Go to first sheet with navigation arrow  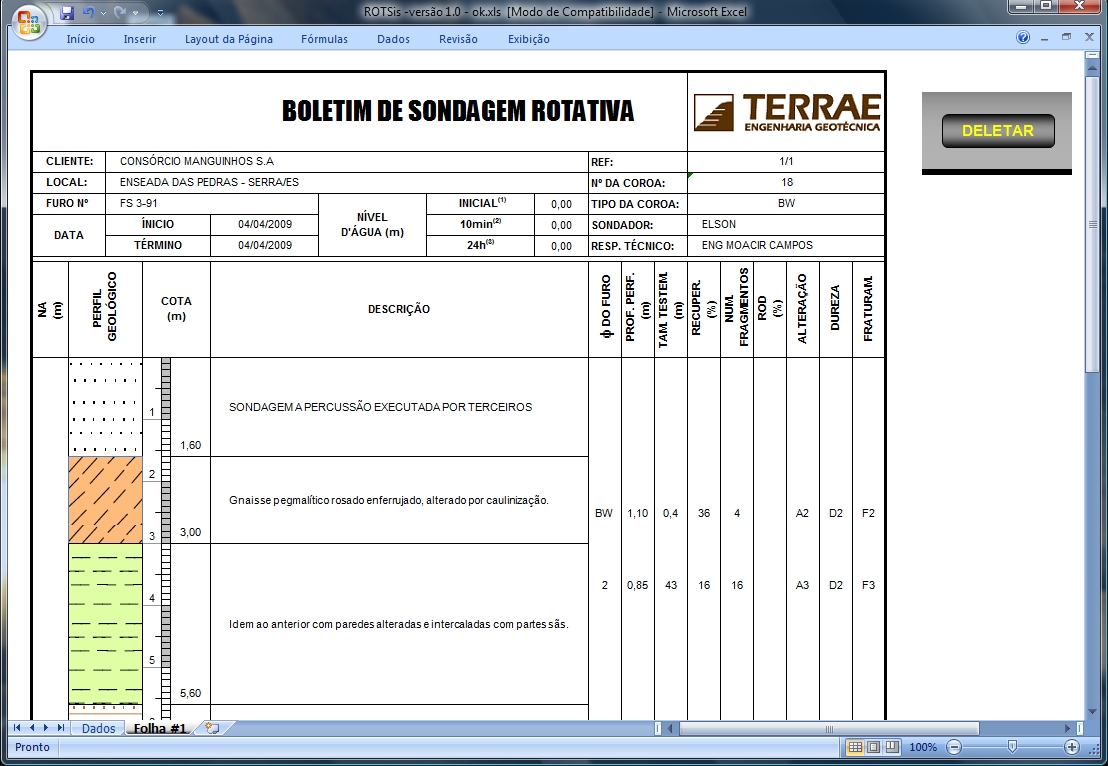coord(17,728)
